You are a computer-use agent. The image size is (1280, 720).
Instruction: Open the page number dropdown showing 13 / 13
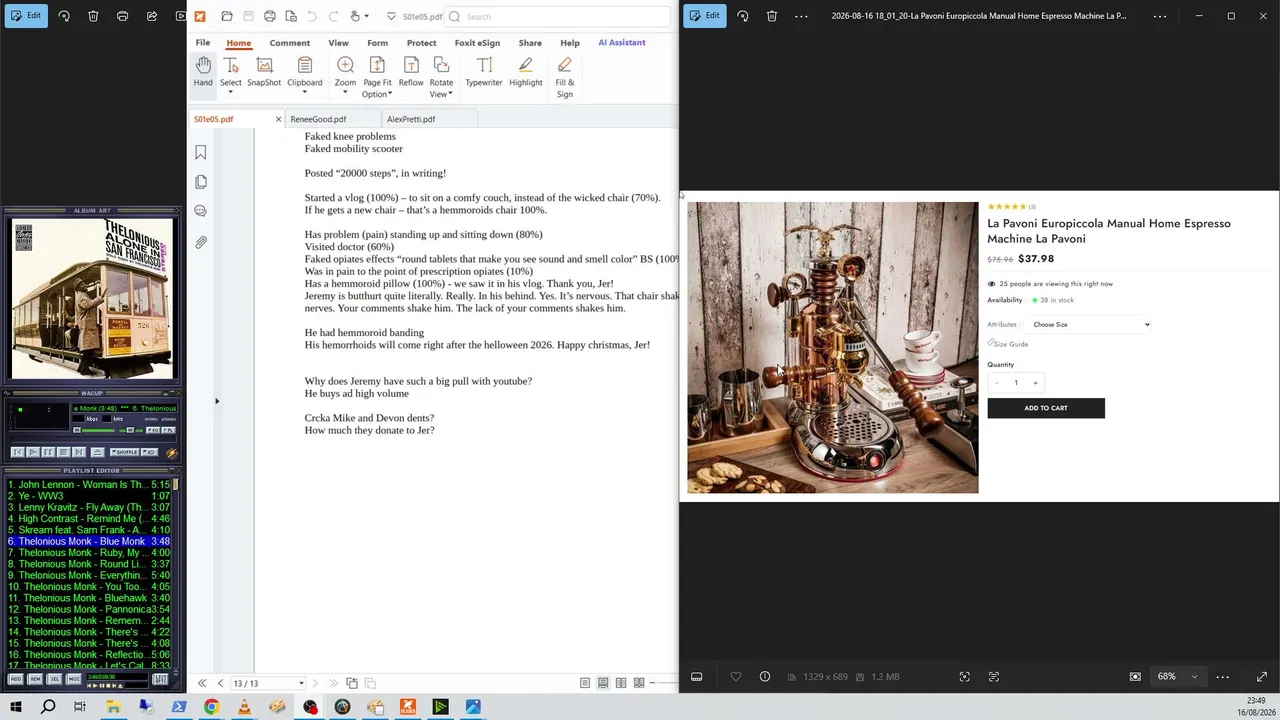click(301, 684)
